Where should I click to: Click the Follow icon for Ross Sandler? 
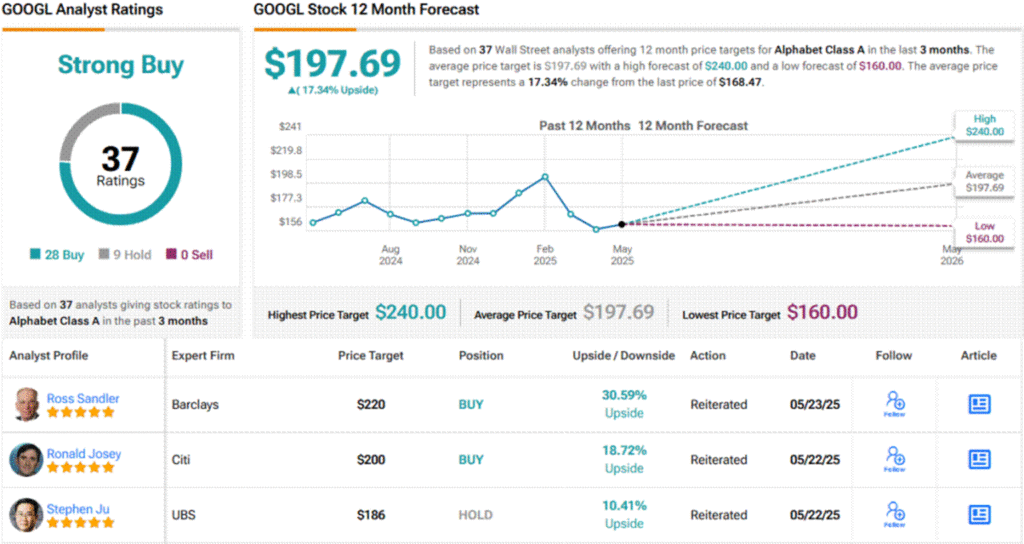click(x=895, y=403)
